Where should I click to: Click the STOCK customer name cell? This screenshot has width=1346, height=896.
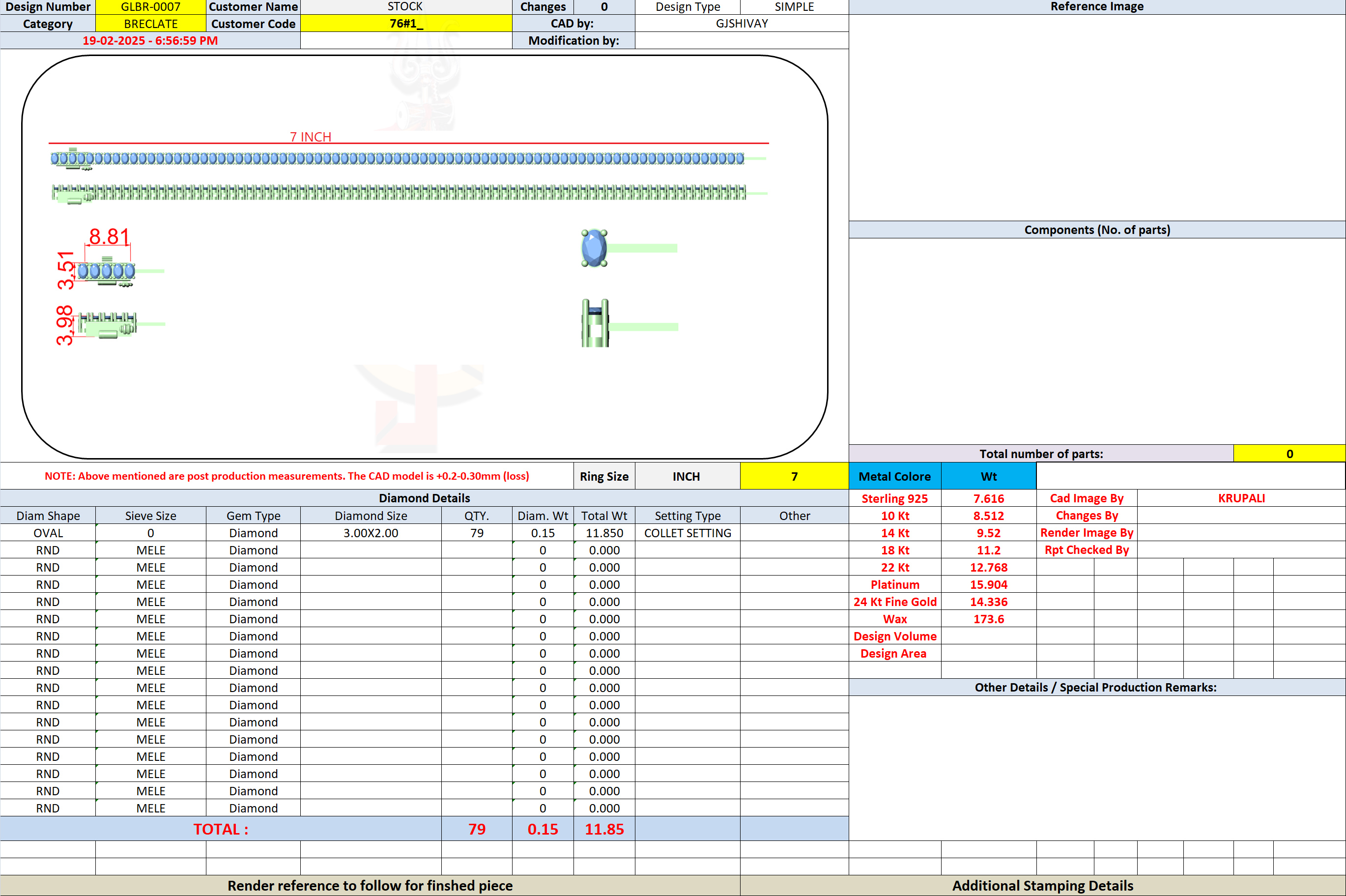(406, 7)
